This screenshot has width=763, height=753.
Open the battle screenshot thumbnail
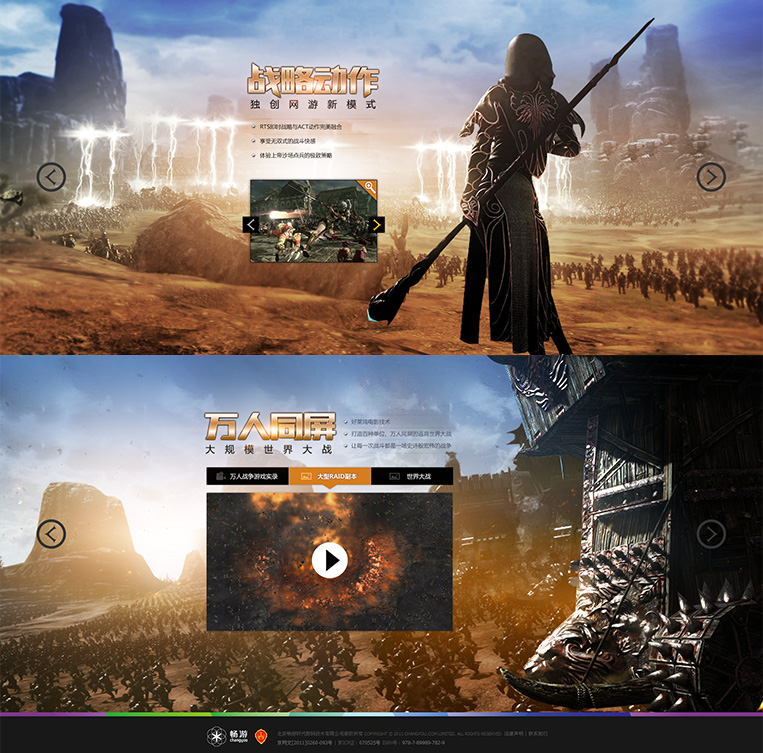click(313, 222)
